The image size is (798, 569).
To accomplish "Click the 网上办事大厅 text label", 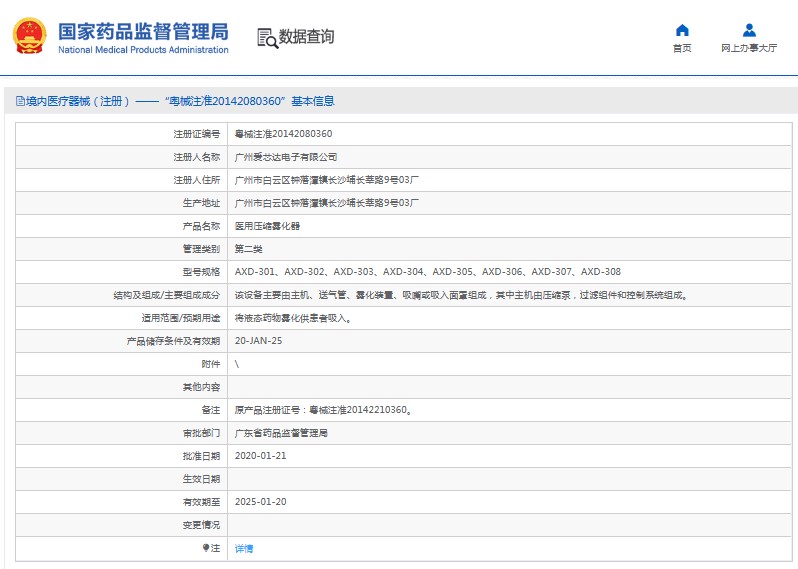I will (x=749, y=48).
